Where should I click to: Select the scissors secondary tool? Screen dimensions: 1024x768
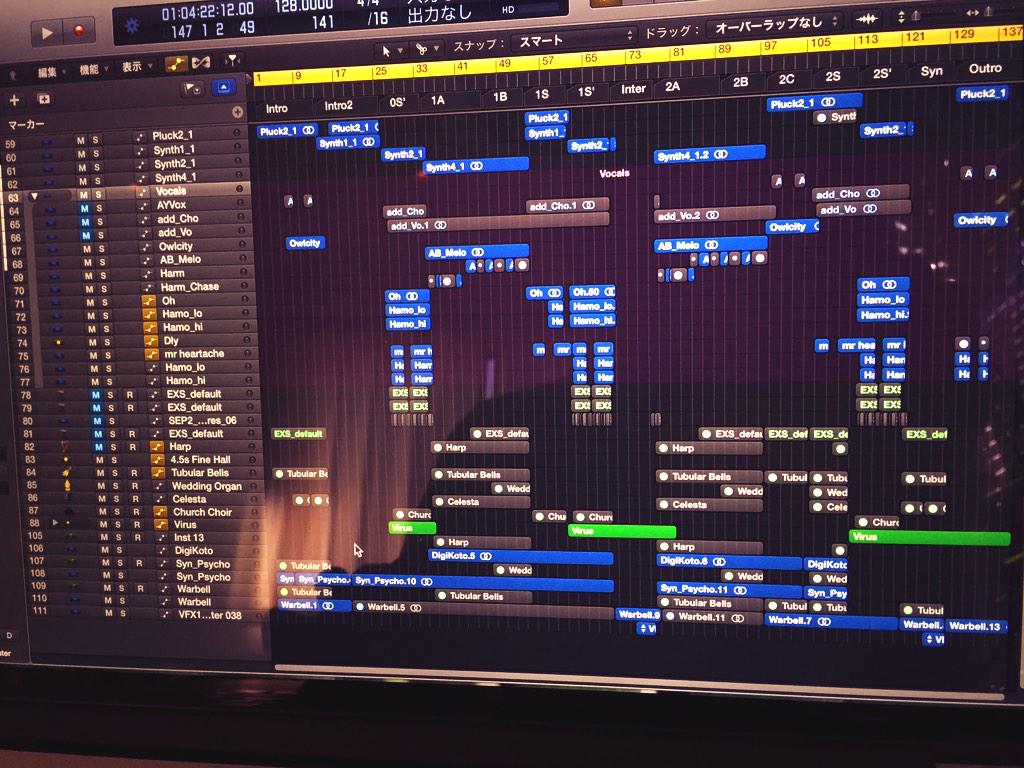421,48
